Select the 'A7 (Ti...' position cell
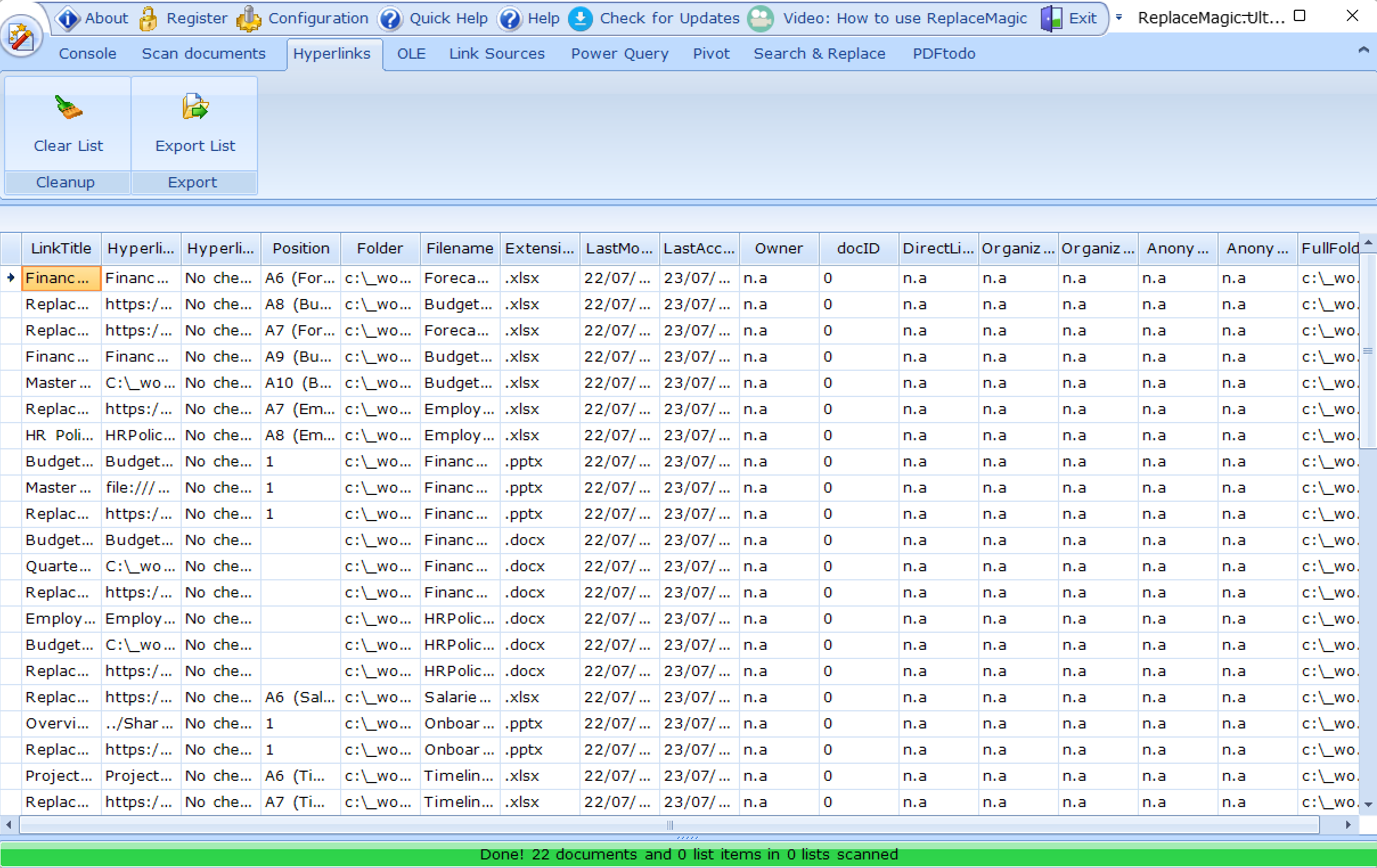This screenshot has height=868, width=1377. click(301, 803)
